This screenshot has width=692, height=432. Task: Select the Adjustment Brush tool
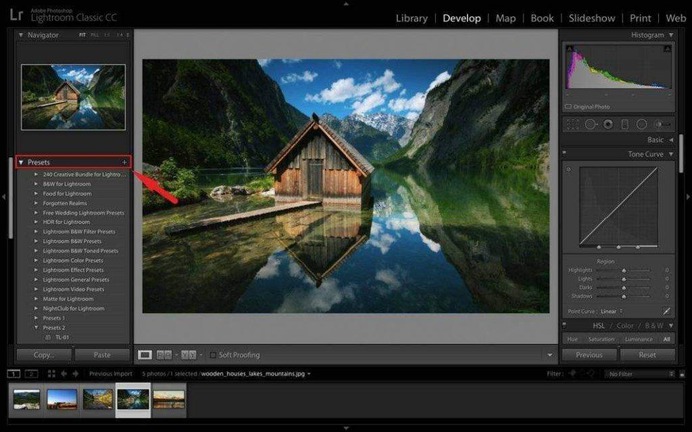tap(661, 124)
